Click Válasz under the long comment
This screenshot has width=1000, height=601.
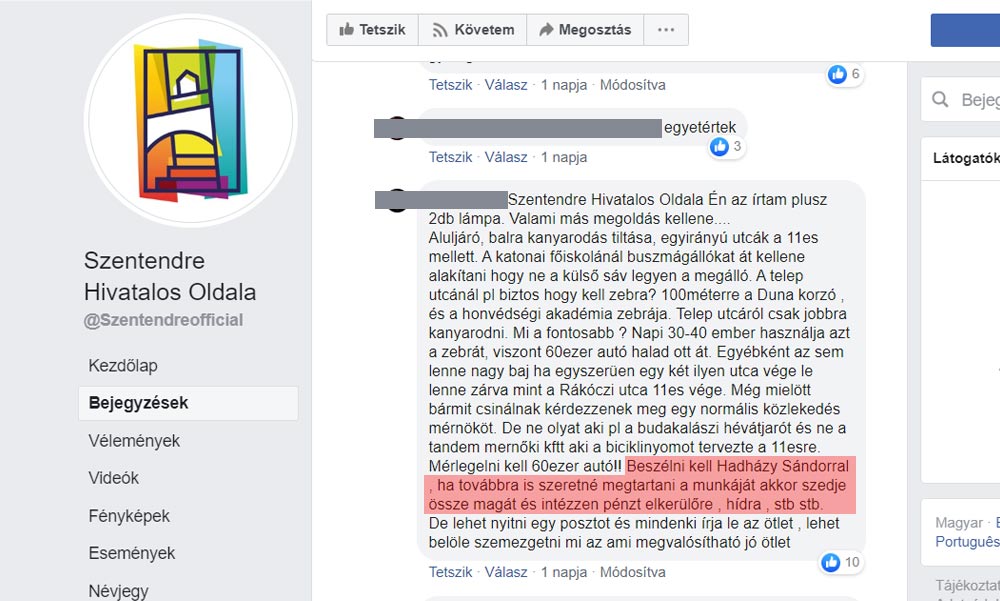[506, 572]
